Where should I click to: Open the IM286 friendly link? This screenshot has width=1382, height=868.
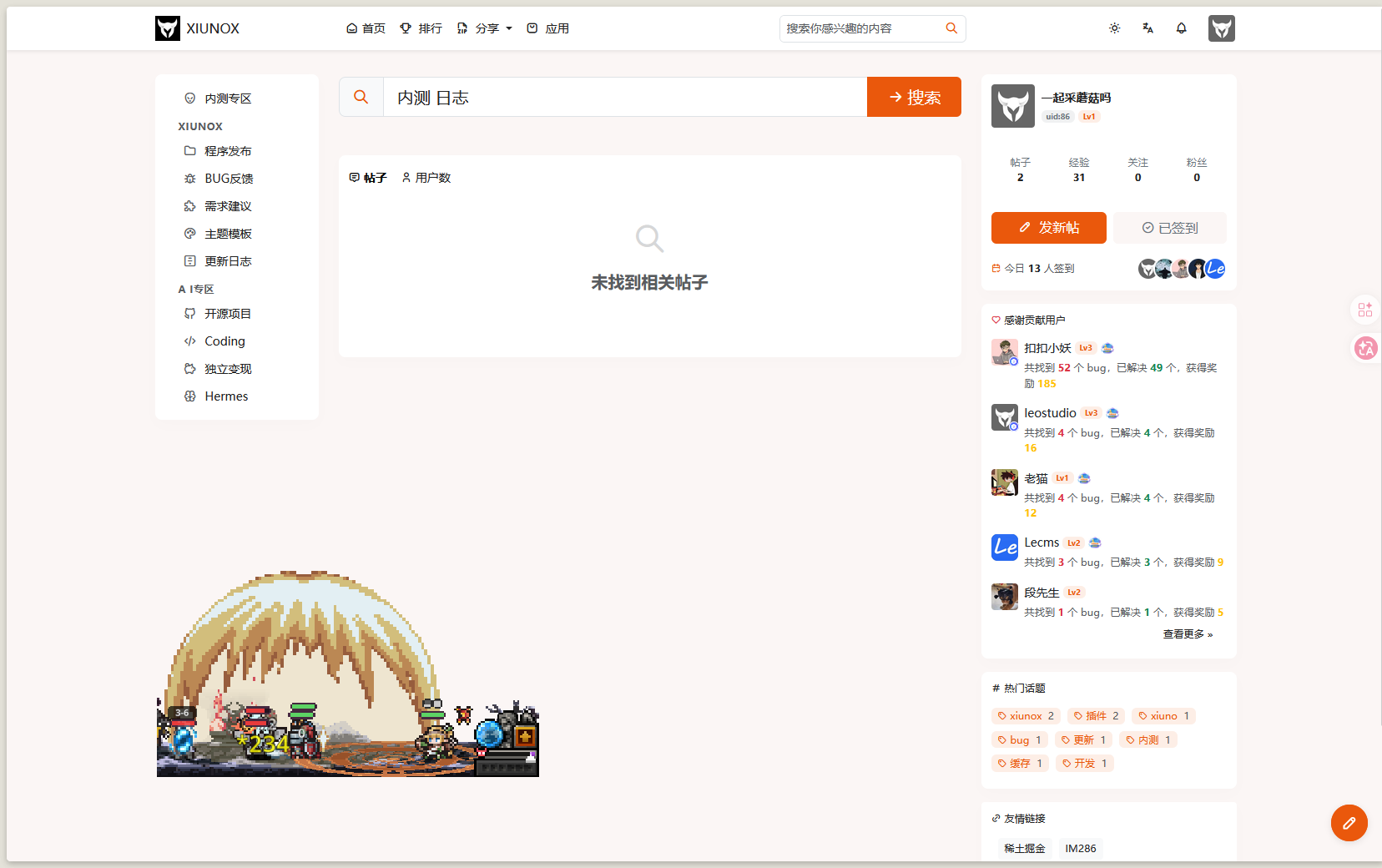click(1081, 849)
